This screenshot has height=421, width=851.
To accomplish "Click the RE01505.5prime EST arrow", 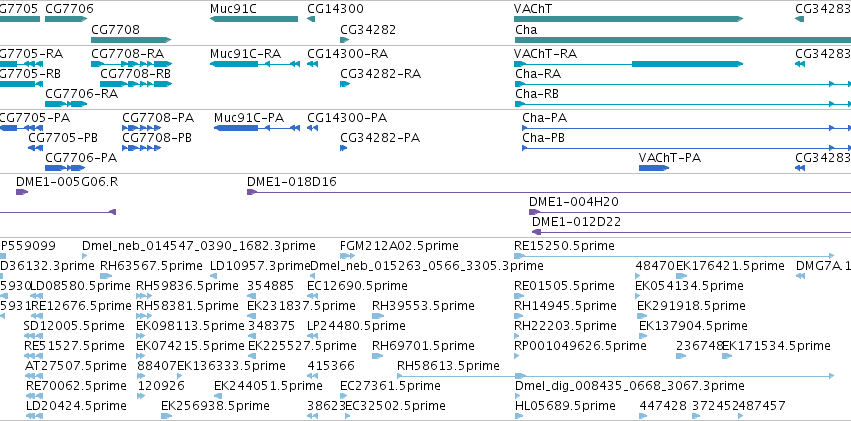I will [519, 296].
